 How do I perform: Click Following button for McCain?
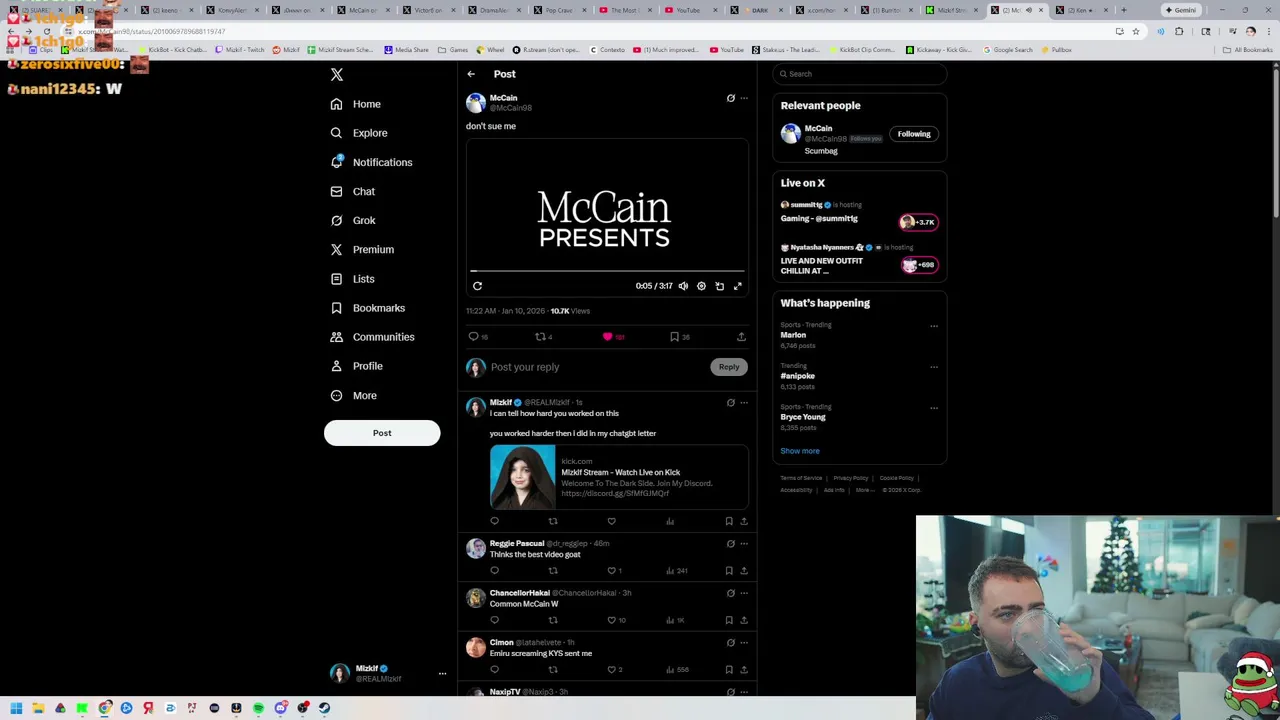pyautogui.click(x=914, y=134)
